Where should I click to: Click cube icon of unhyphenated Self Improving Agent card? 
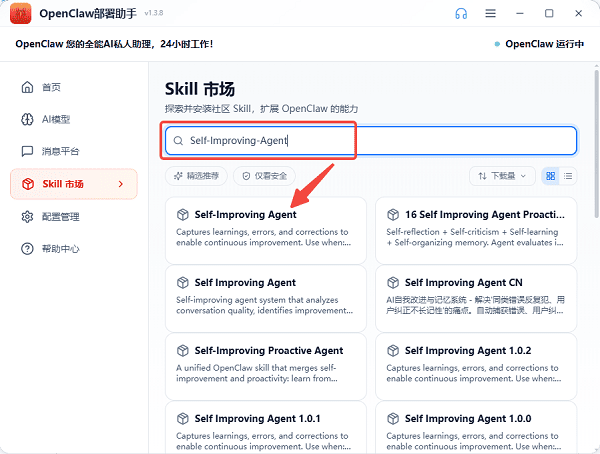coord(183,283)
